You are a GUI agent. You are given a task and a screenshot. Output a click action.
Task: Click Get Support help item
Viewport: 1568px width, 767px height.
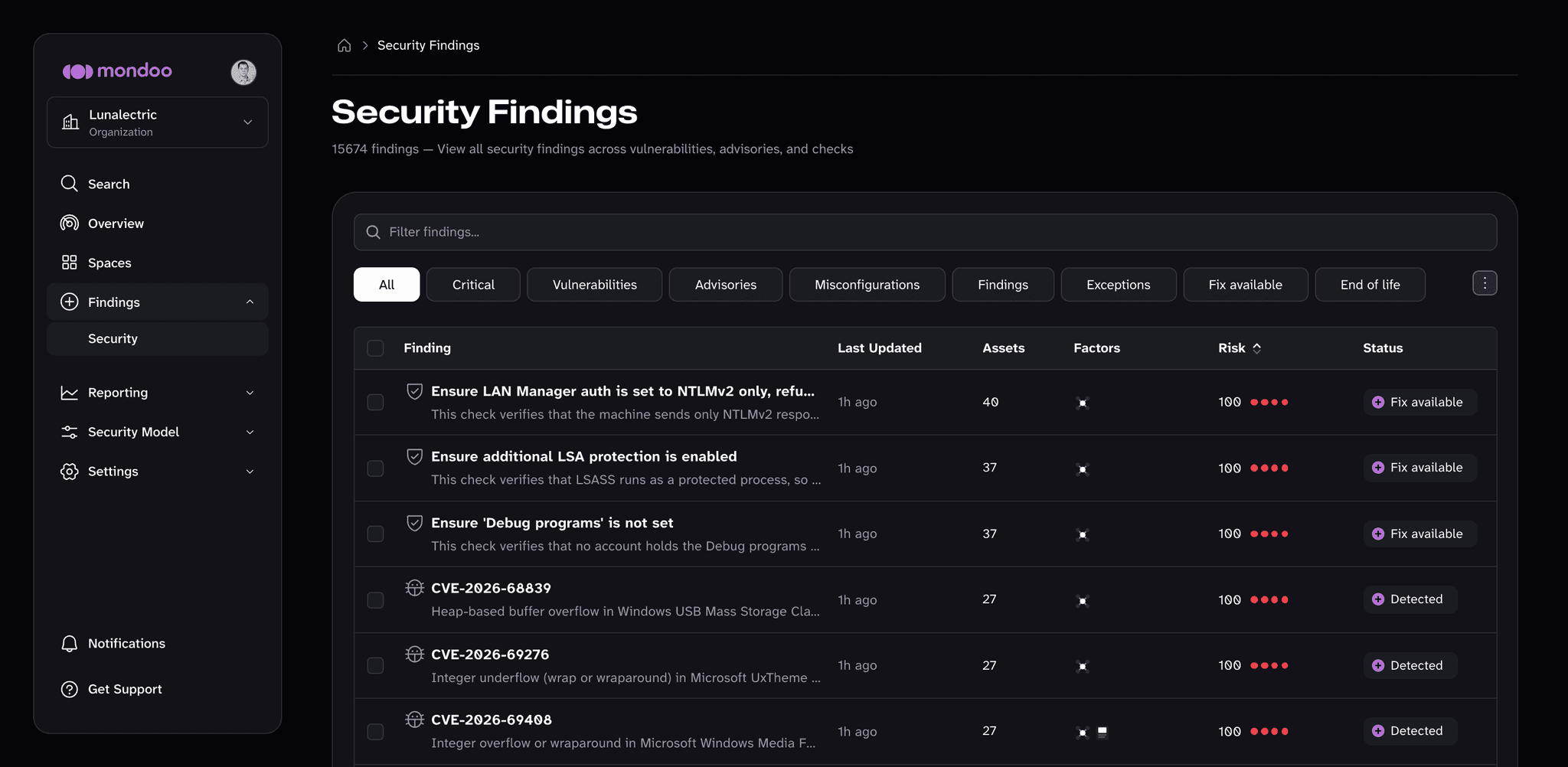tap(158, 689)
